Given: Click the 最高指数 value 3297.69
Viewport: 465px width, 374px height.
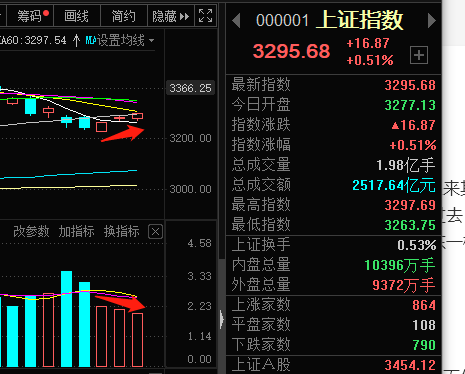Looking at the screenshot, I should 410,205.
